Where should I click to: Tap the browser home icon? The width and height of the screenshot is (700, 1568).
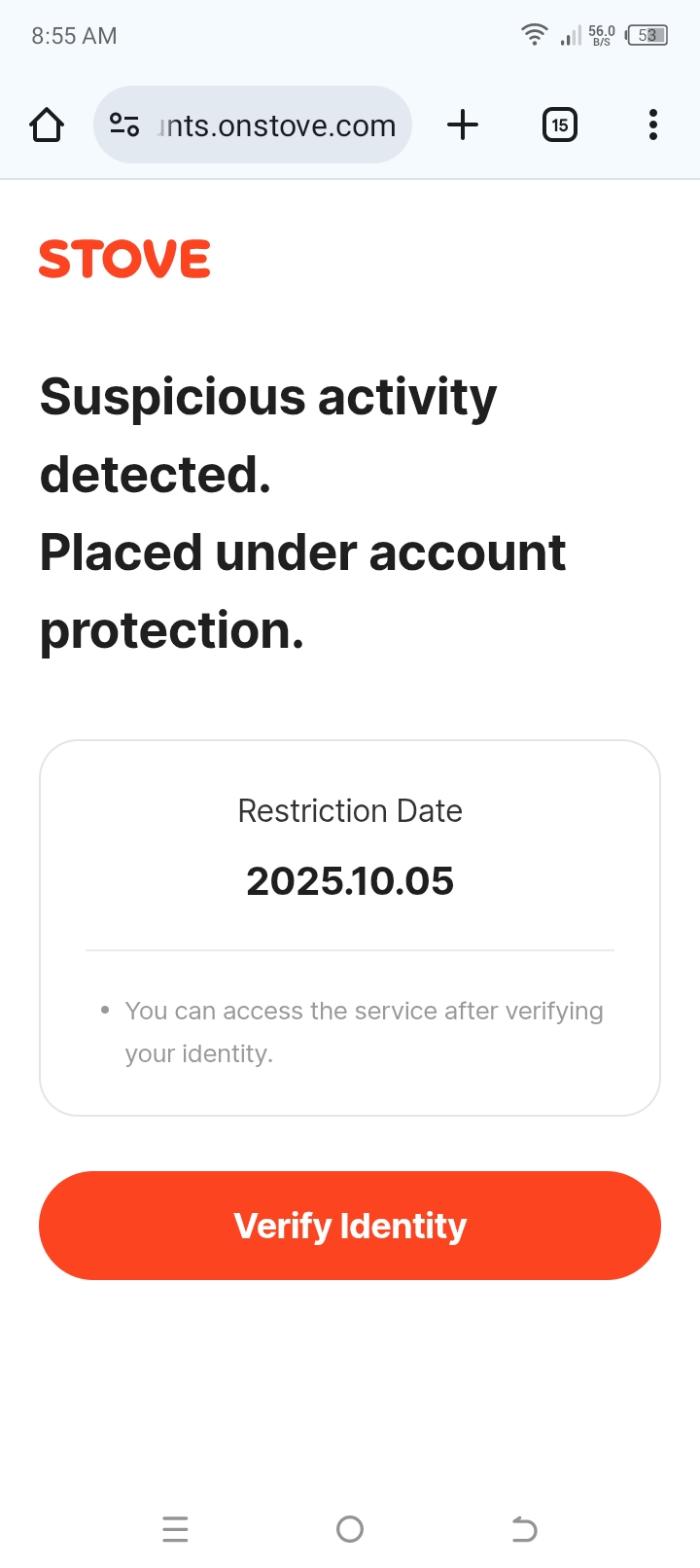[47, 125]
